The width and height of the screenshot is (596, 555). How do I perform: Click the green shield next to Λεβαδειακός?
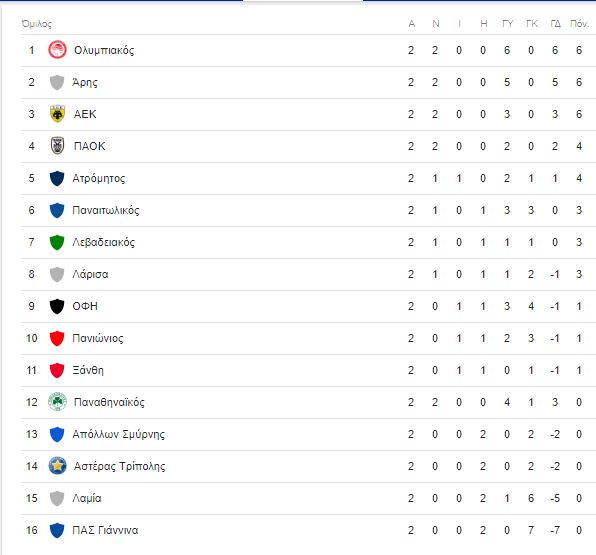click(57, 242)
